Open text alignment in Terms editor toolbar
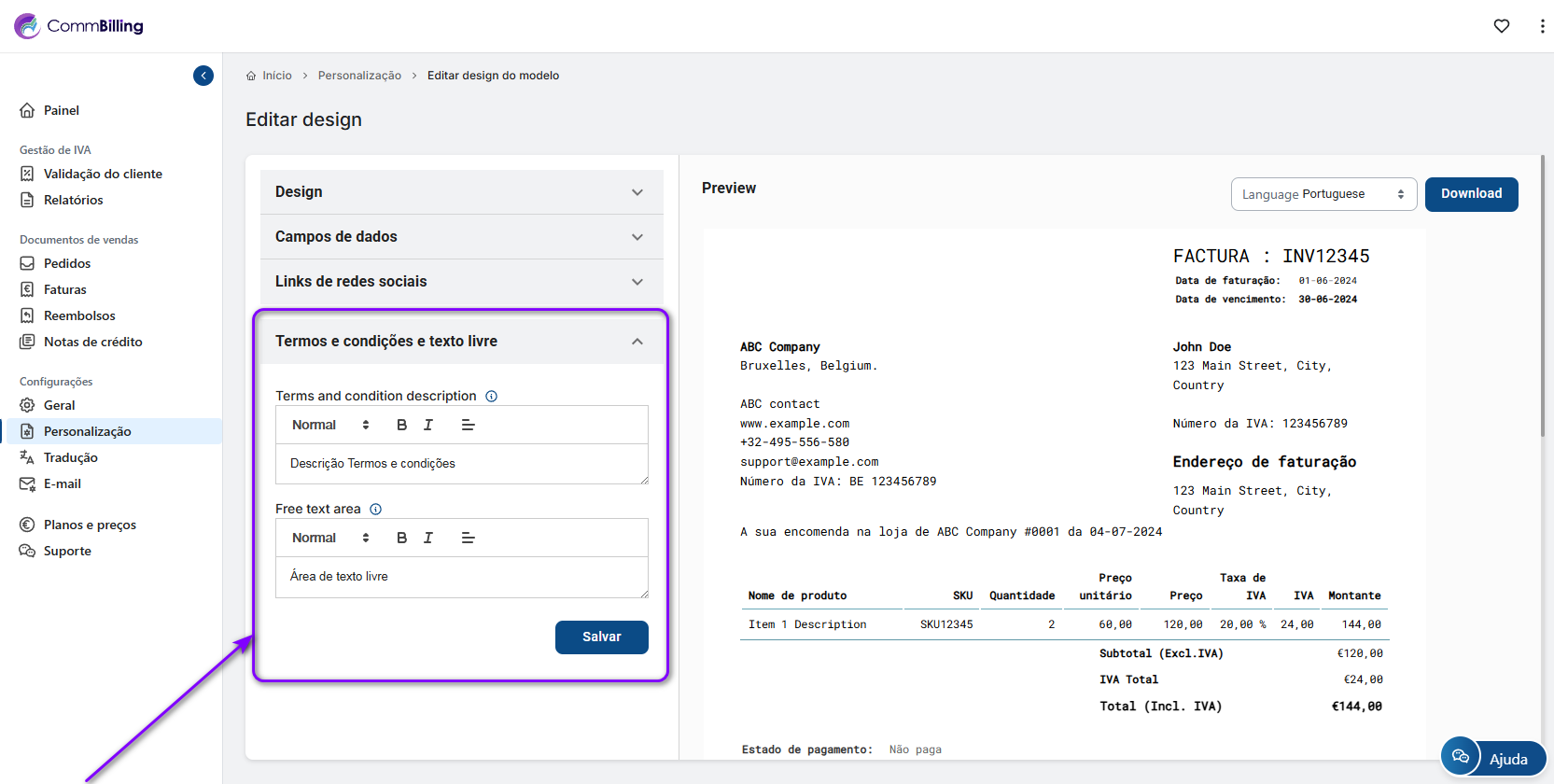The height and width of the screenshot is (784, 1554). click(x=468, y=425)
